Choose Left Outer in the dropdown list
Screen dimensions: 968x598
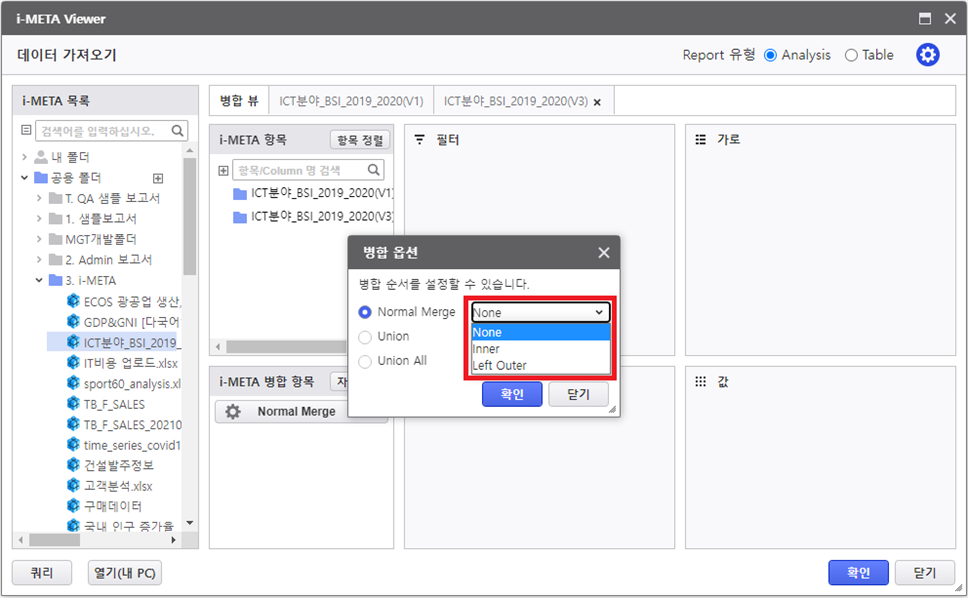[x=499, y=365]
